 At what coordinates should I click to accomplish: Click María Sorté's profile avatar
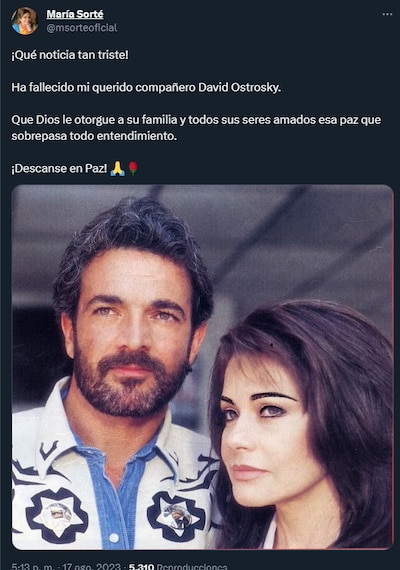(24, 21)
